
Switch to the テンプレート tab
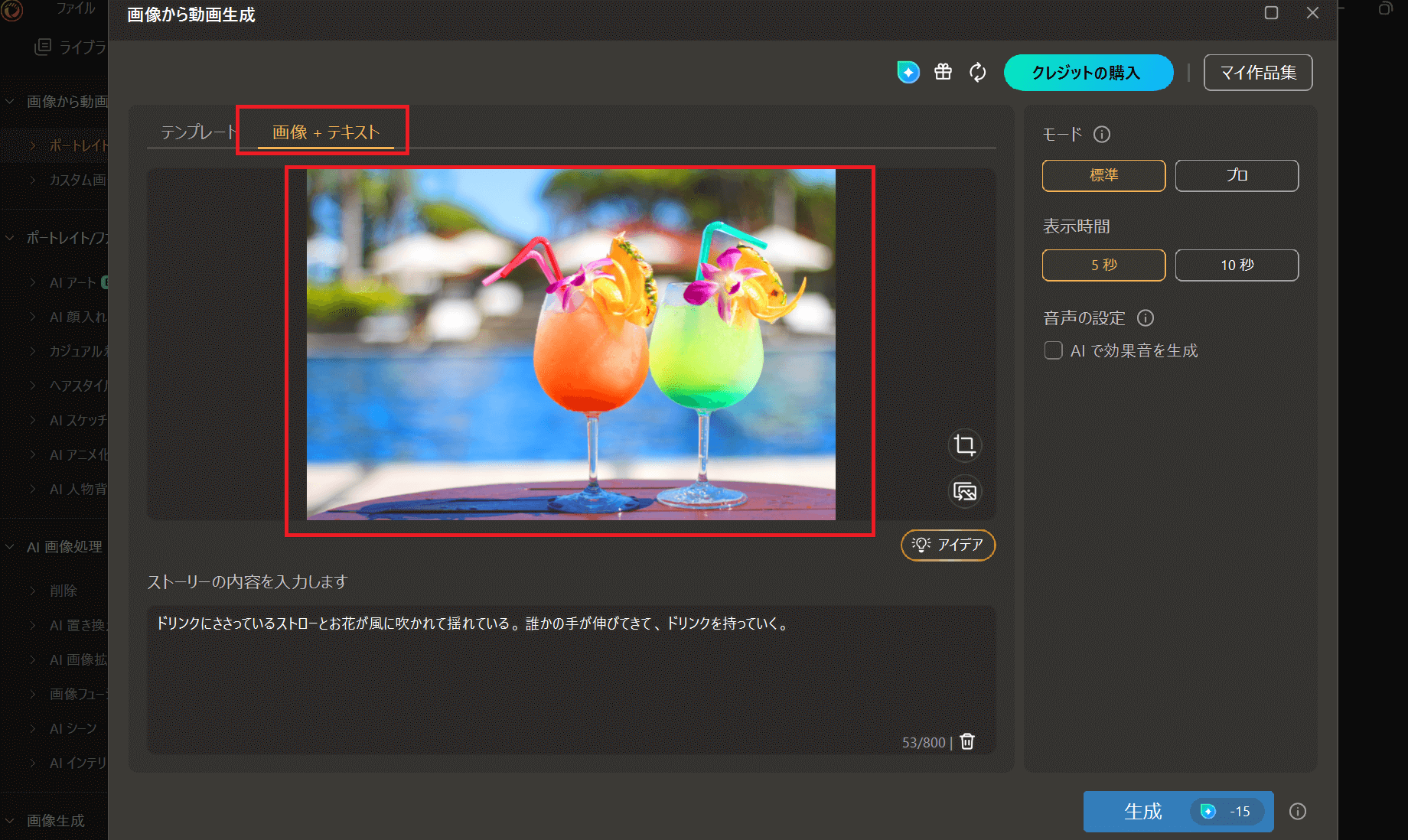(x=197, y=132)
